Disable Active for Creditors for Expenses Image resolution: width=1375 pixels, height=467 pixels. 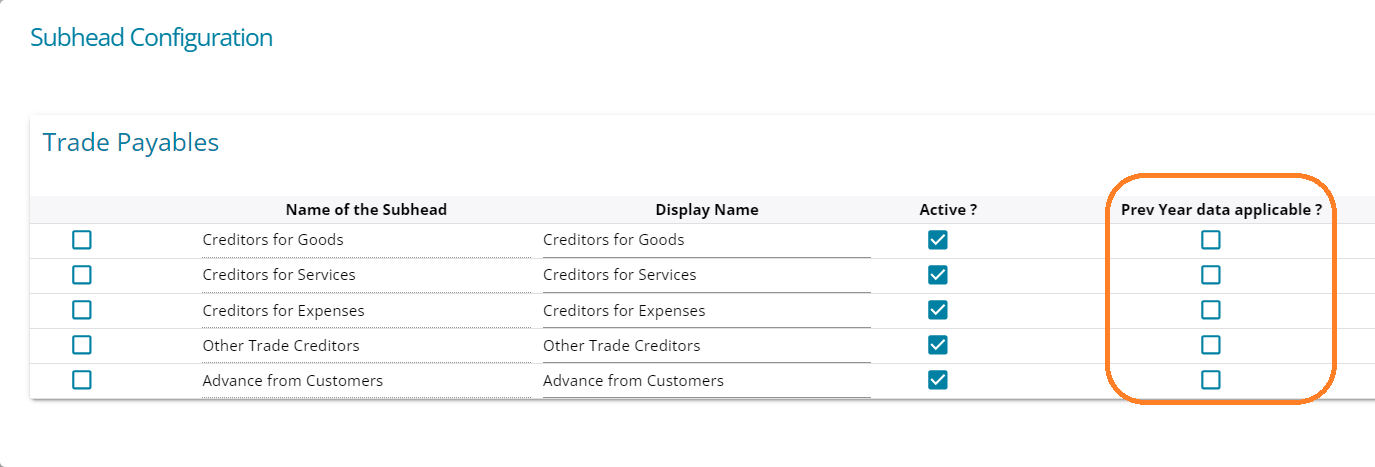(x=938, y=310)
